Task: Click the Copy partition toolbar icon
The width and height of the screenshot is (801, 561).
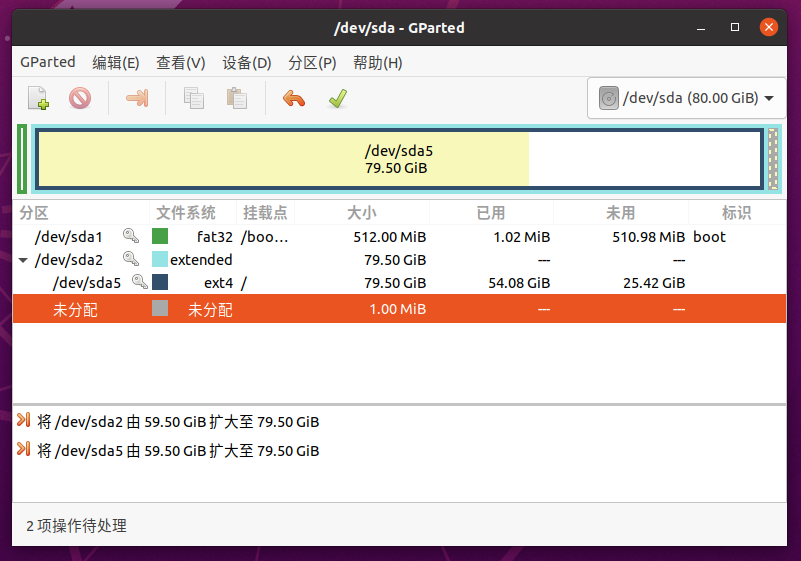Action: point(194,98)
